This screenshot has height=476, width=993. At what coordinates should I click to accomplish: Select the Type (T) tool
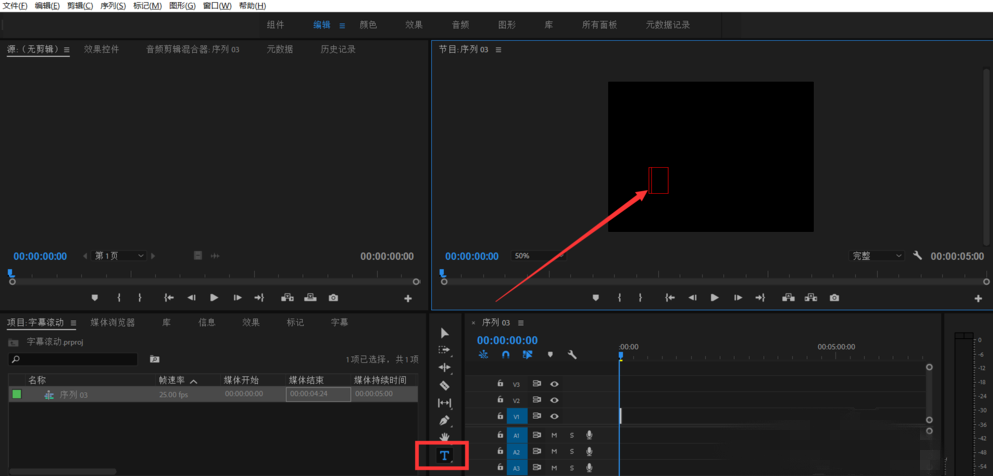tap(445, 456)
